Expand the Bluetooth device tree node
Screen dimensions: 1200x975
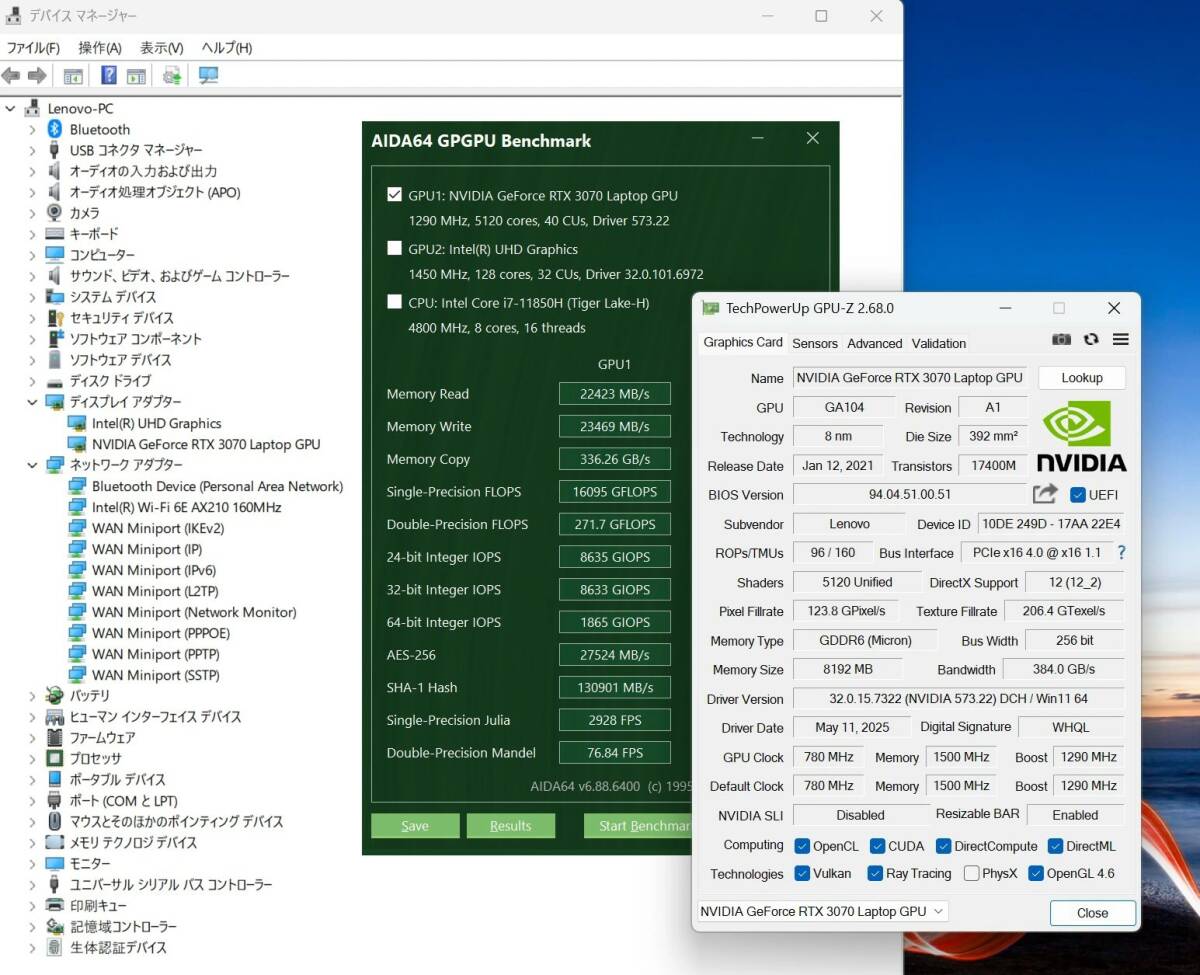(30, 129)
